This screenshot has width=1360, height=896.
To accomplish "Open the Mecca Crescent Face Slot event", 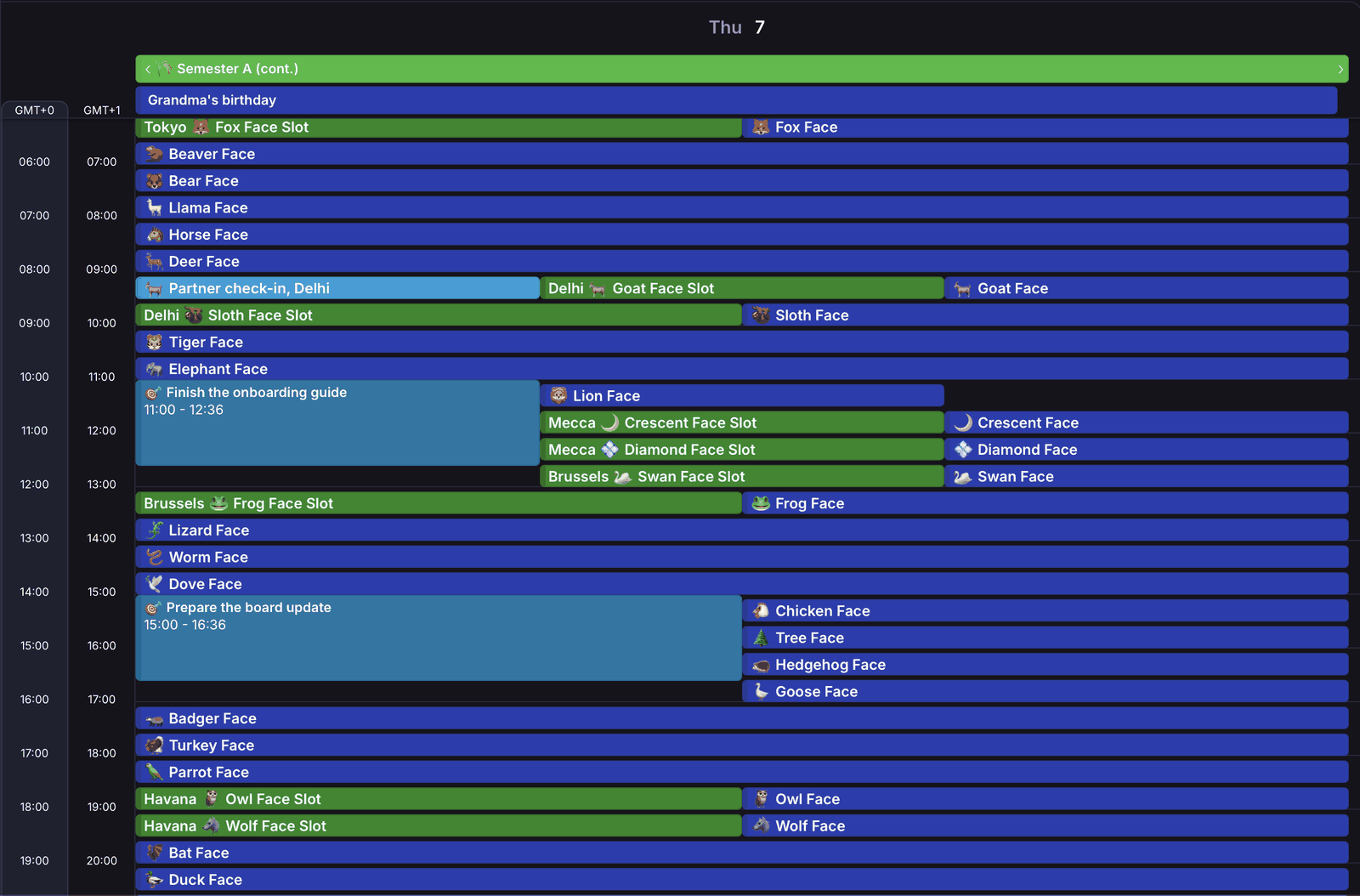I will pos(742,422).
